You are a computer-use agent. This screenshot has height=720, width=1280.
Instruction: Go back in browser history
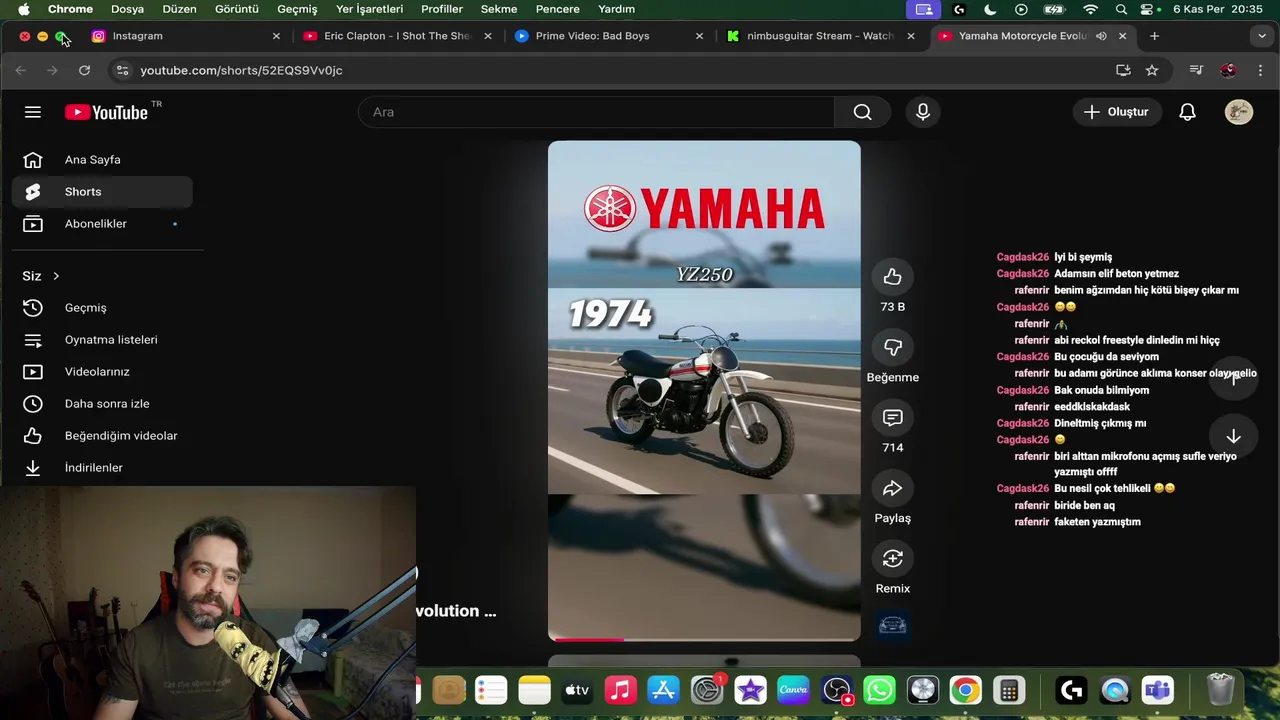tap(20, 70)
